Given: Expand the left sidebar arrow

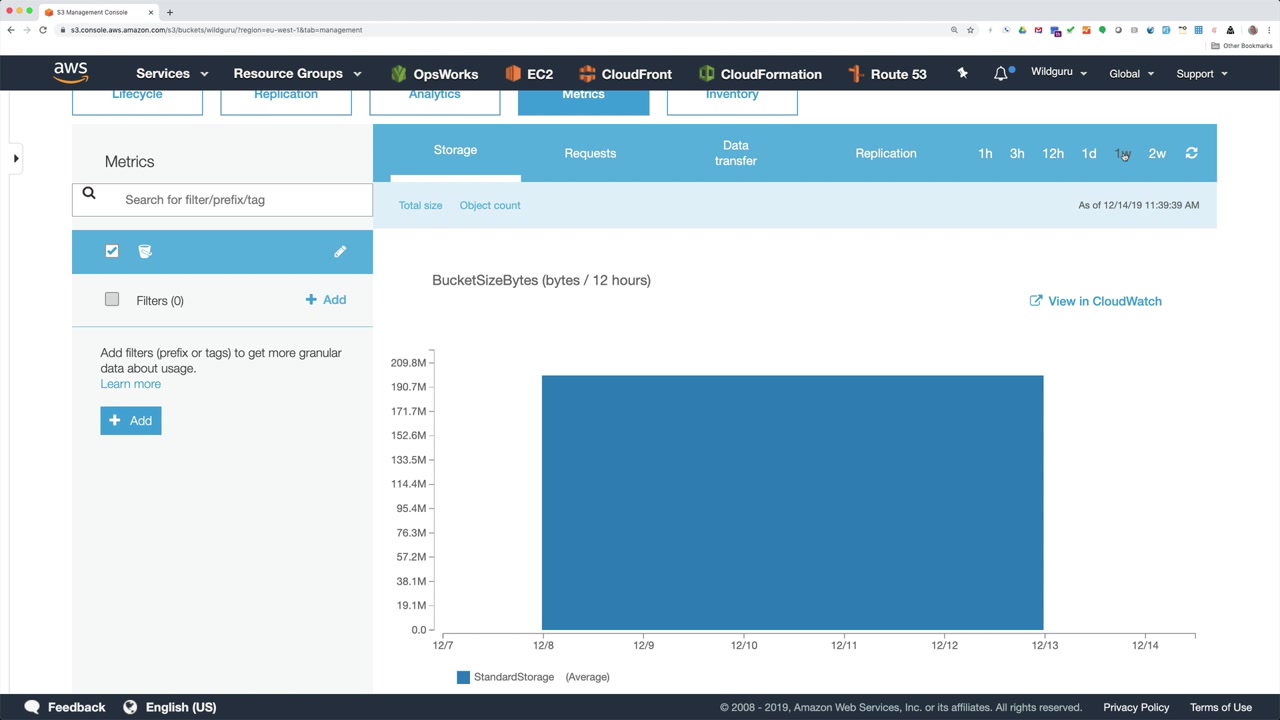Looking at the screenshot, I should tap(16, 158).
